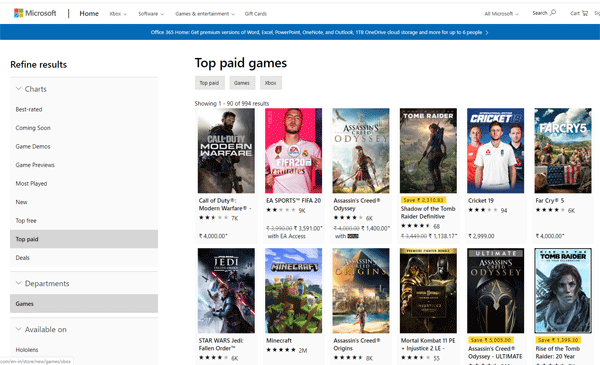Select Games under Departments
Viewport: 600px width, 365px height.
84,303
